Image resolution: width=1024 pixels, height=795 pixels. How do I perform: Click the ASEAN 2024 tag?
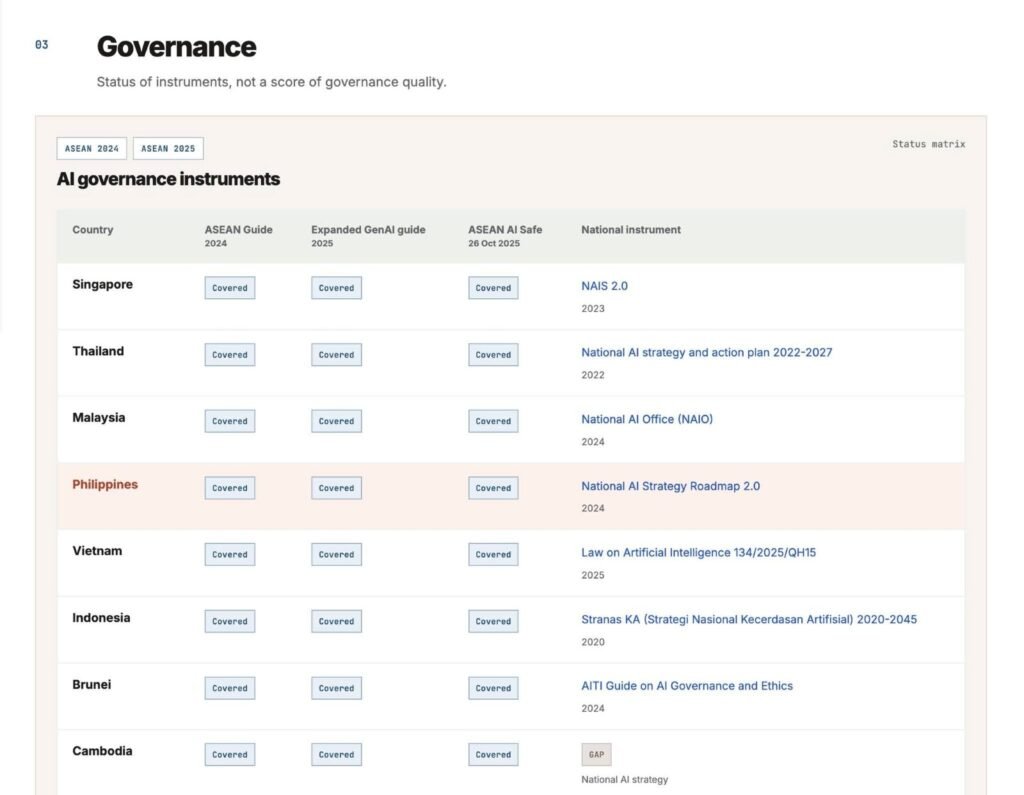click(91, 148)
